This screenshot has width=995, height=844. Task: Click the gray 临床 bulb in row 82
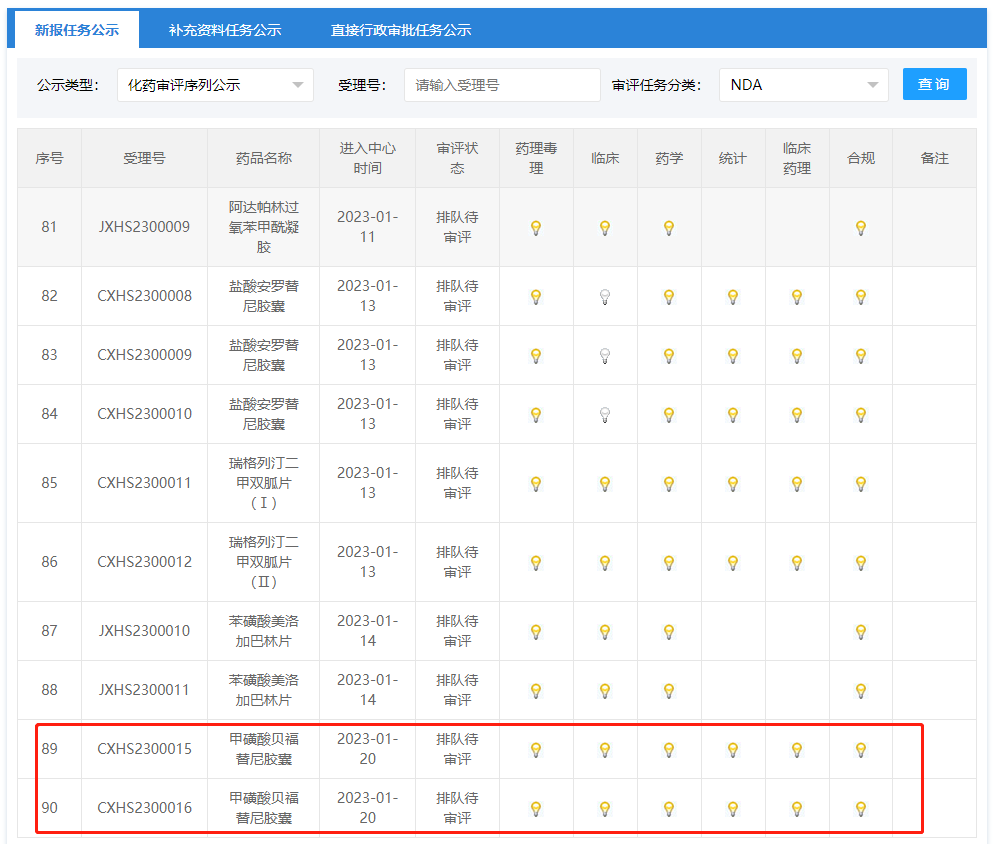(605, 297)
